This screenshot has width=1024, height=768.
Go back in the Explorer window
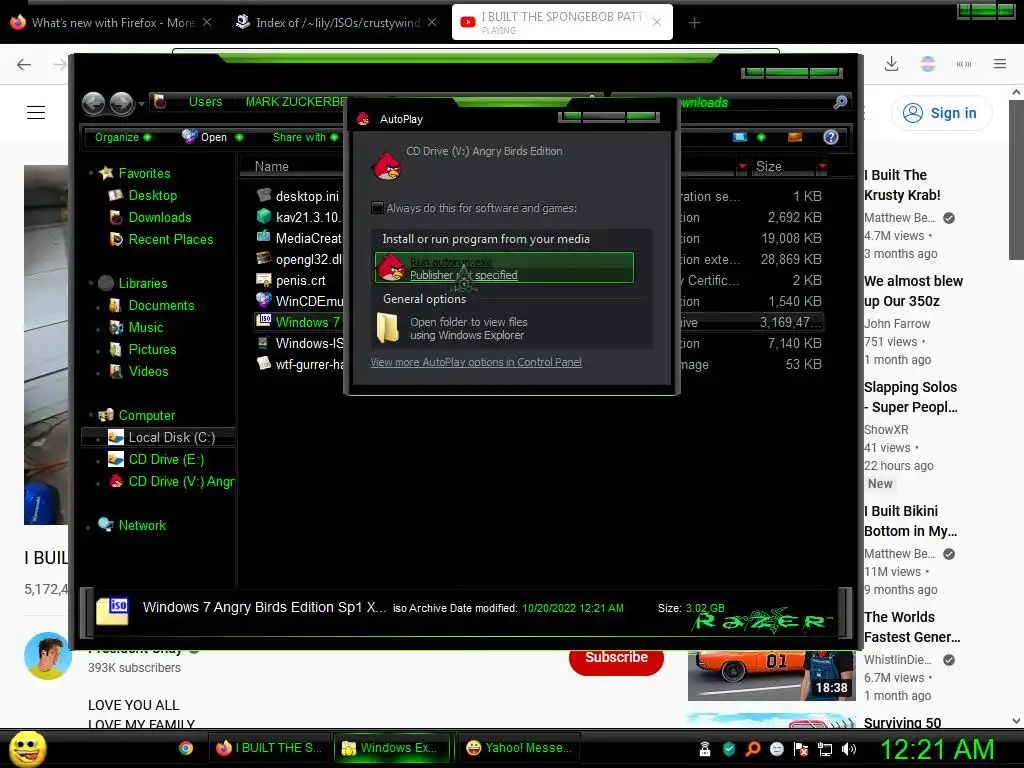tap(93, 103)
